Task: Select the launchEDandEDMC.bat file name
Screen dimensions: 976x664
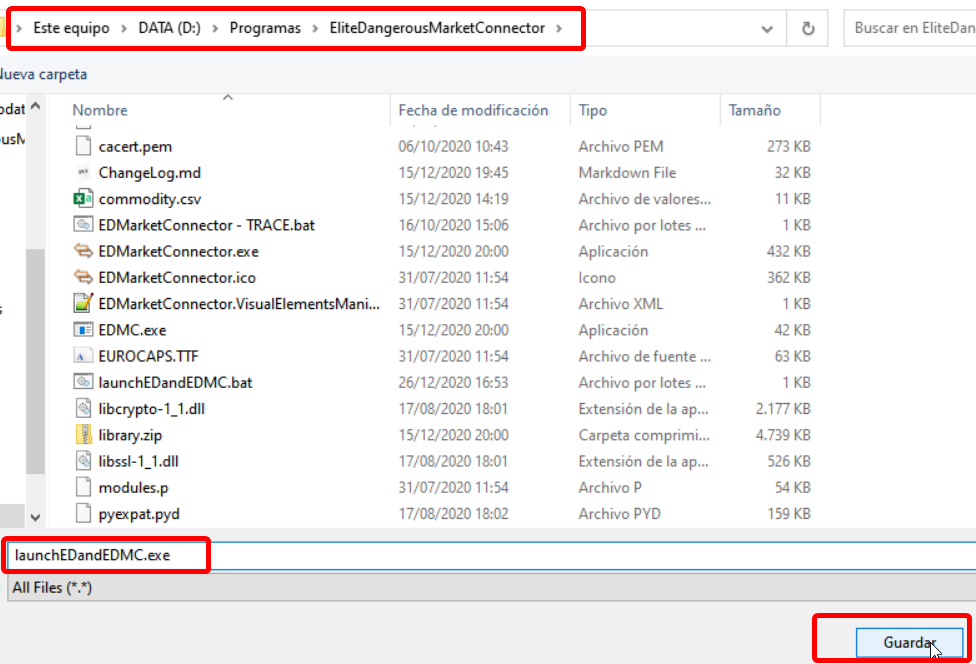Action: pyautogui.click(x=175, y=382)
